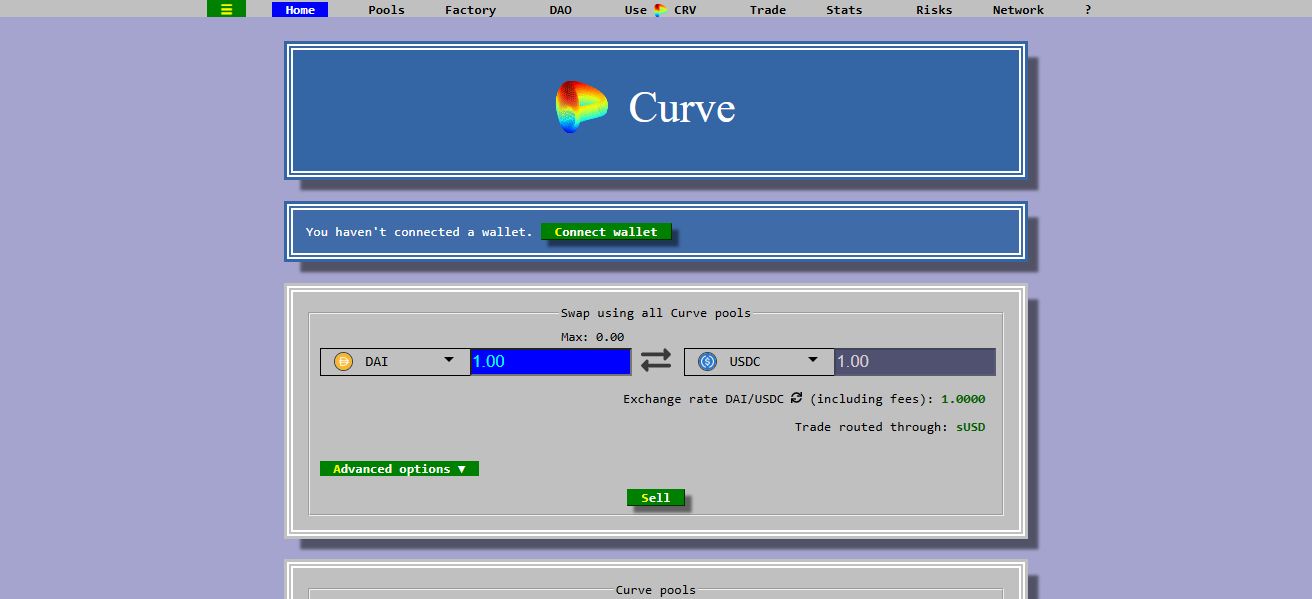Open the Risks menu item
This screenshot has height=599, width=1312.
(x=934, y=10)
